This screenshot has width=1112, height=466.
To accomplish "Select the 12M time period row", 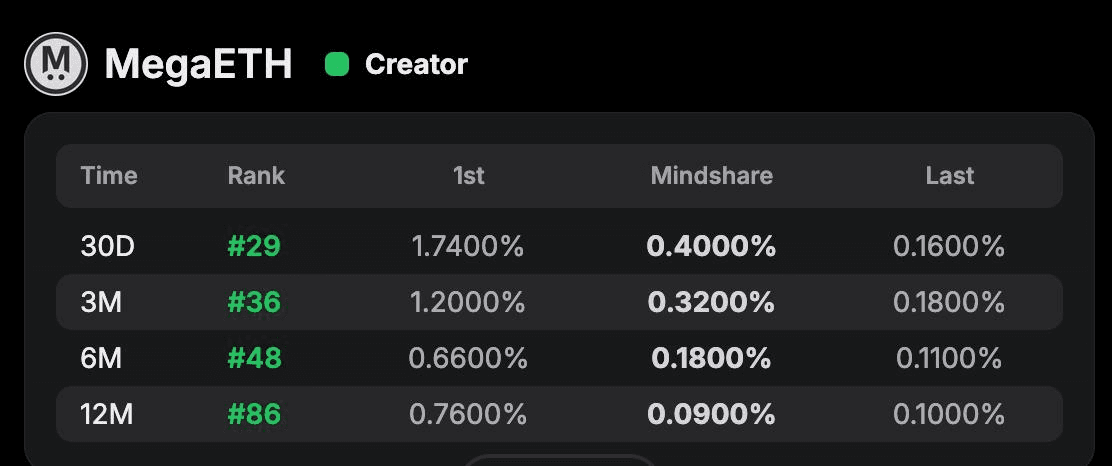I will [107, 413].
